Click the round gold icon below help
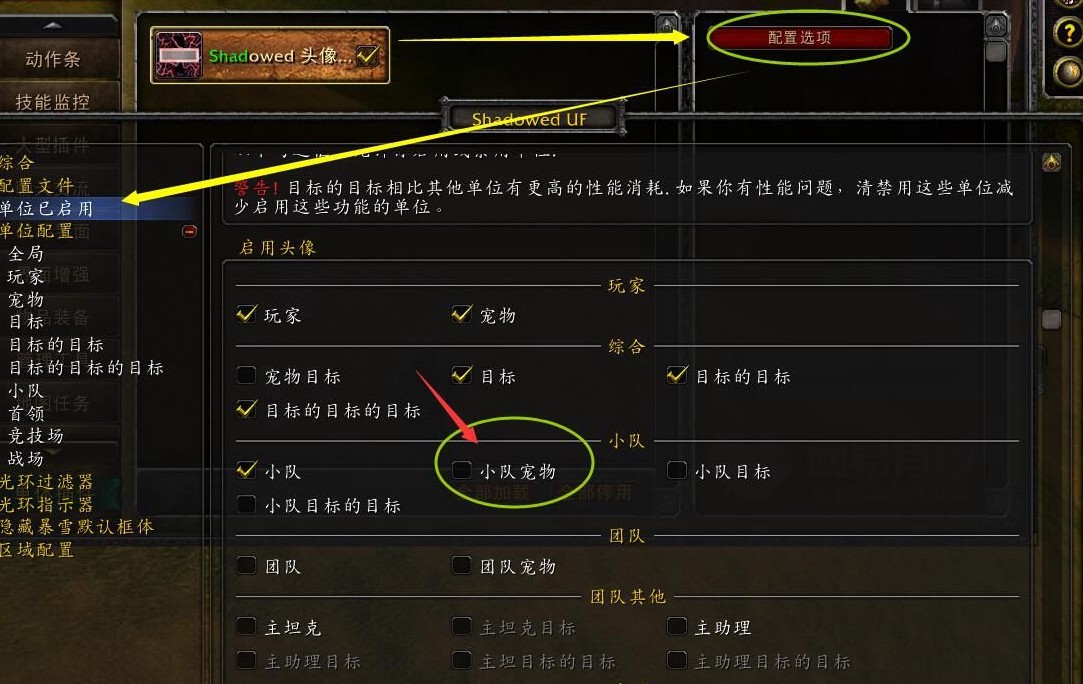 (1069, 72)
